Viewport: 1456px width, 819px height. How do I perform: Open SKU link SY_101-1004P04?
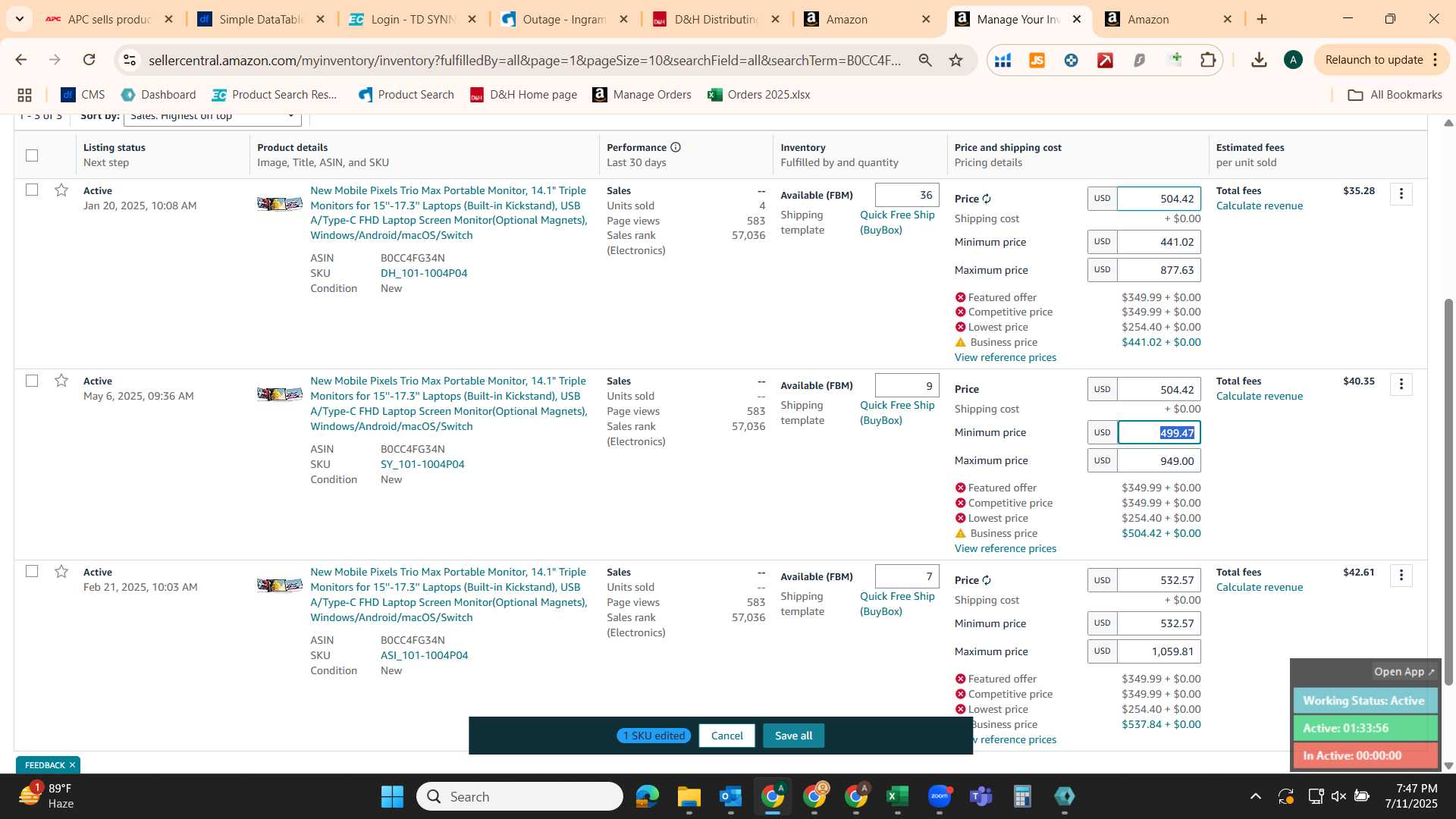click(422, 464)
